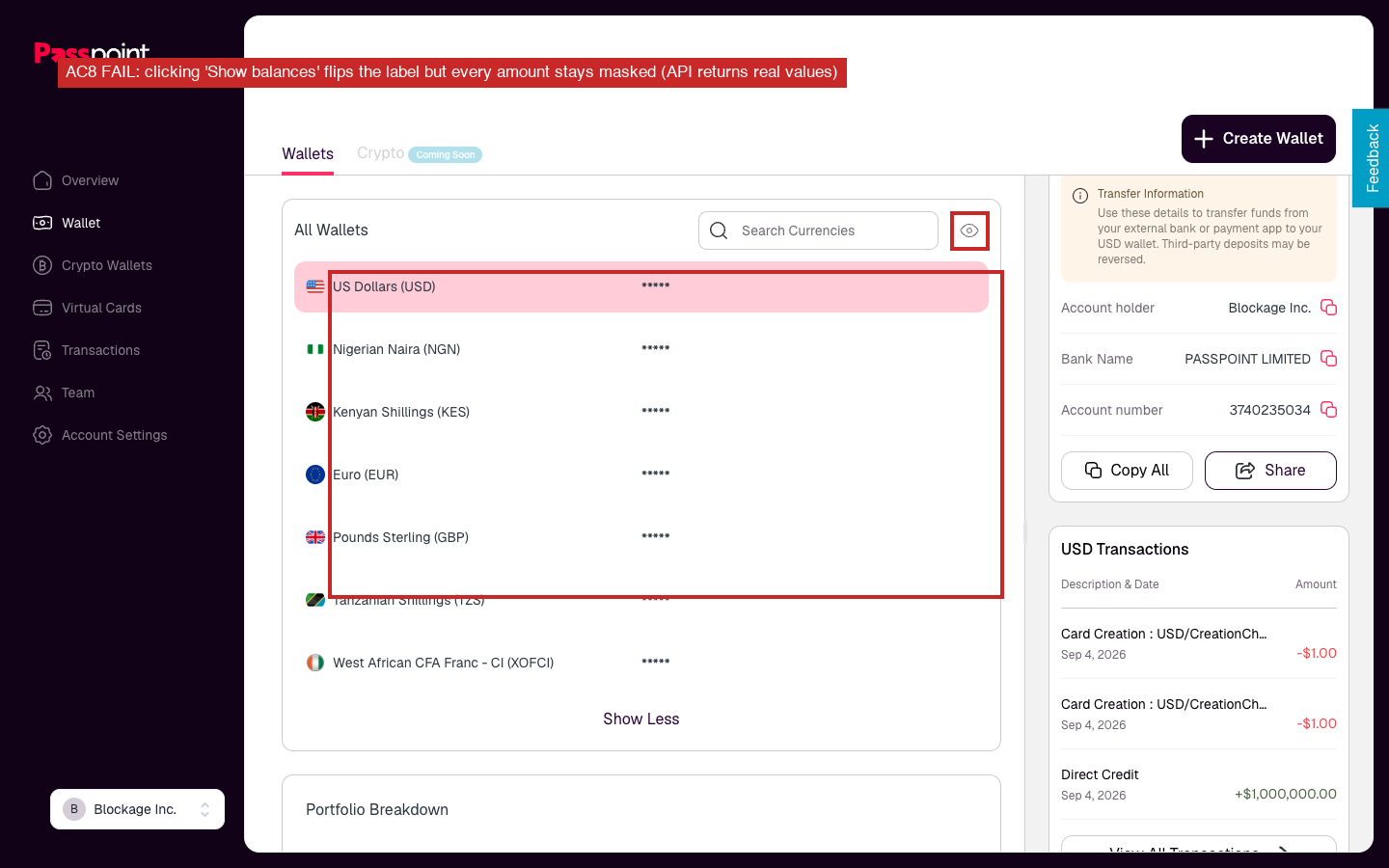Select the Wallet sidebar icon
This screenshot has width=1389, height=868.
click(x=42, y=223)
